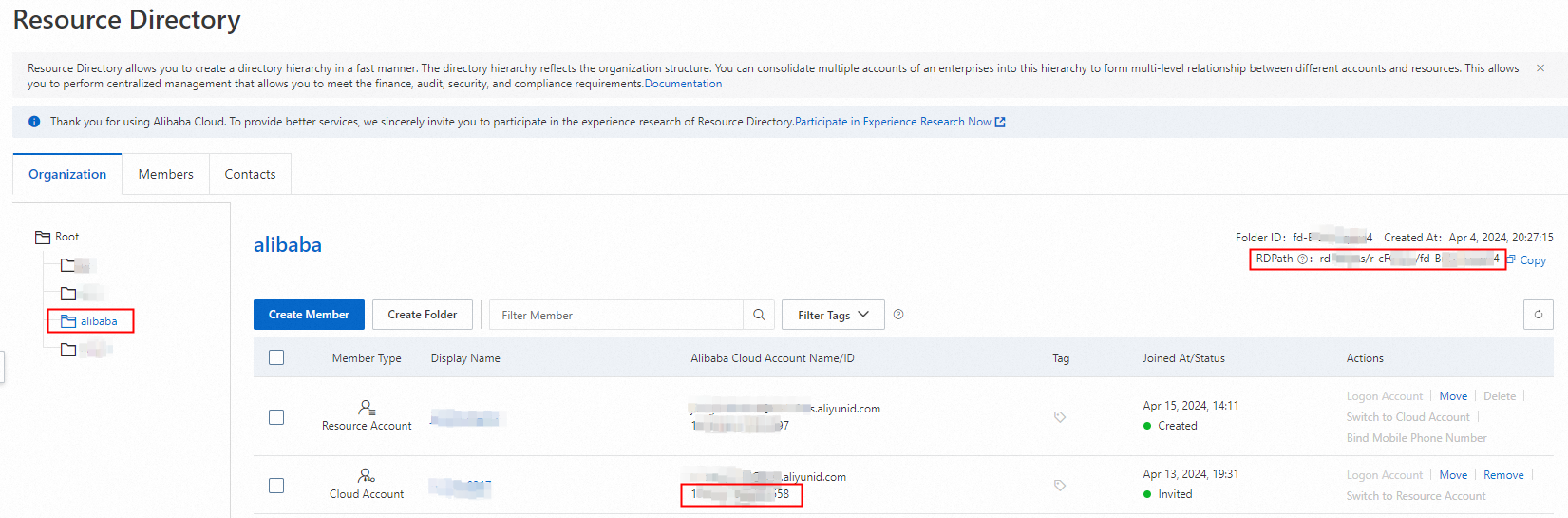Click Move in the Cloud Account row
Viewport: 1568px width, 518px height.
point(1453,475)
